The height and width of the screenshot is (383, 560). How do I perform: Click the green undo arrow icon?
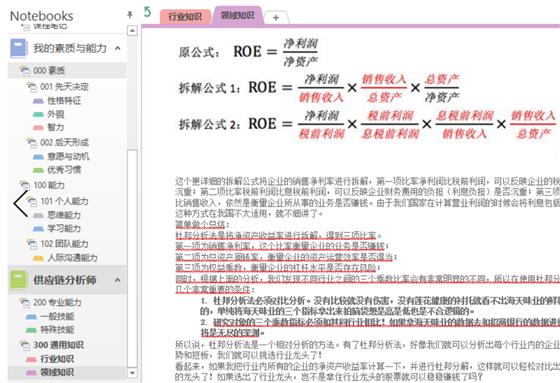coord(147,12)
